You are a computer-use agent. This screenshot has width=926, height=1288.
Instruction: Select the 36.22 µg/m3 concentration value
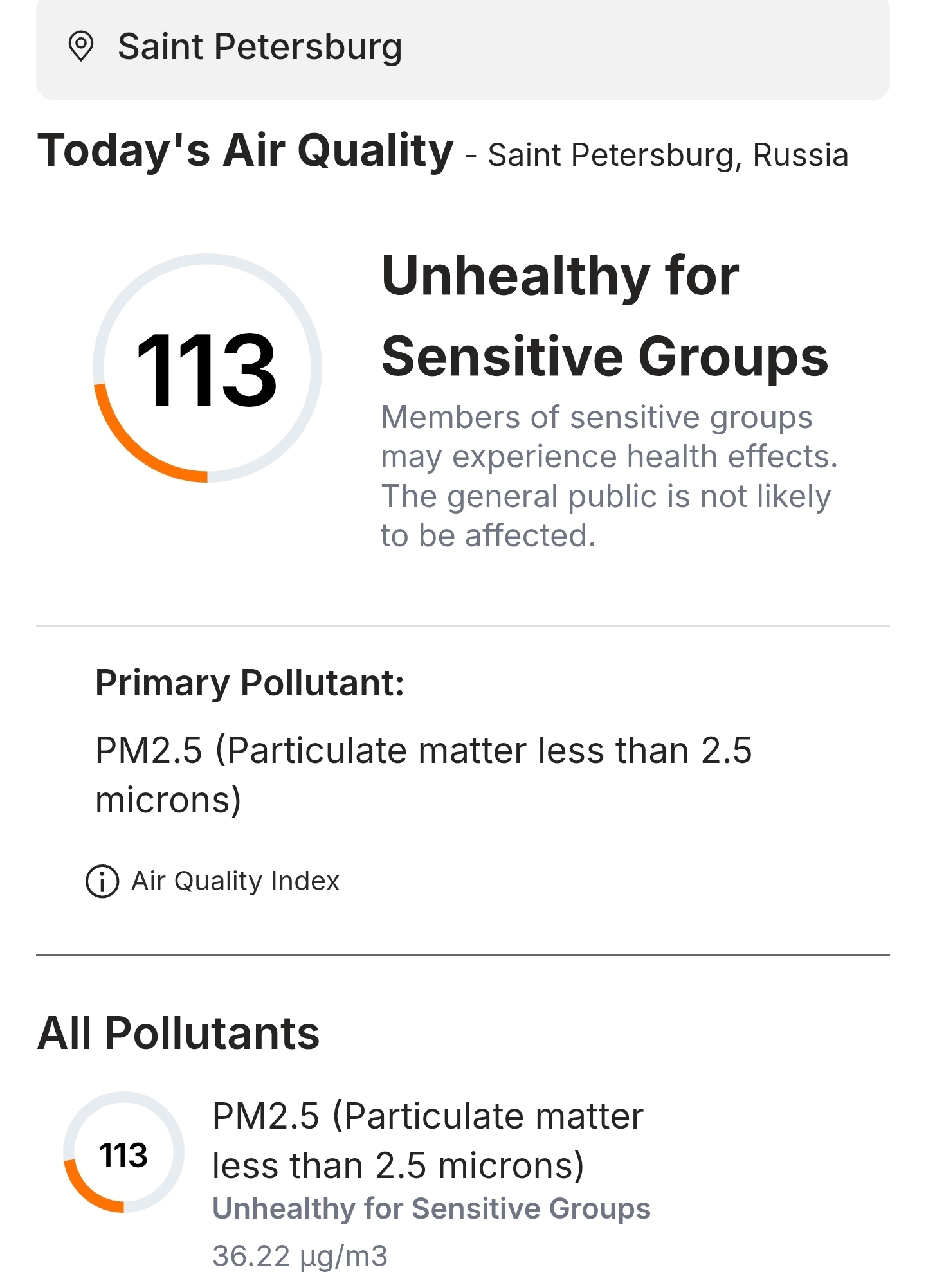click(300, 1256)
